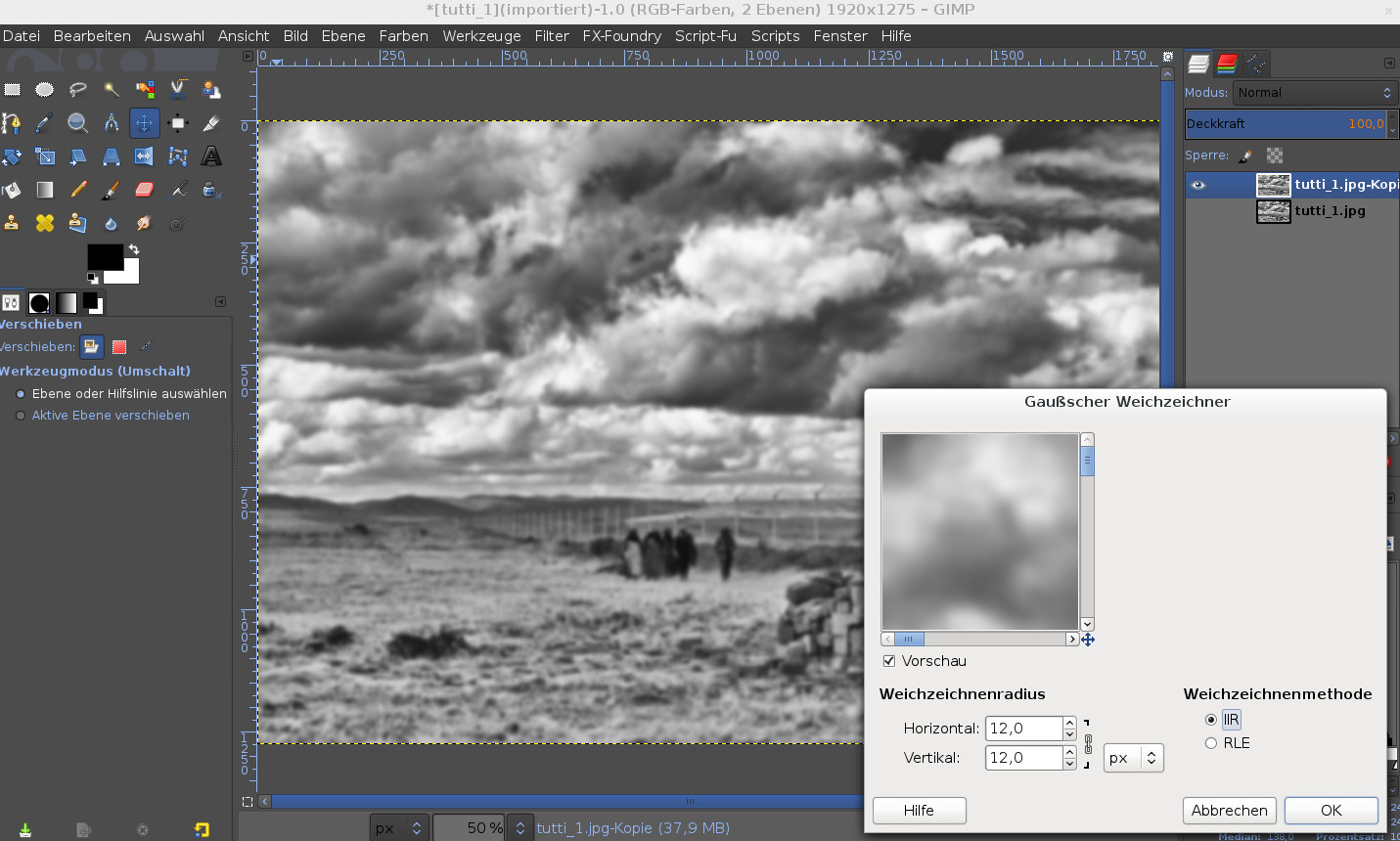The image size is (1400, 841).
Task: Click OK to apply Gaussian blur
Action: (1331, 811)
